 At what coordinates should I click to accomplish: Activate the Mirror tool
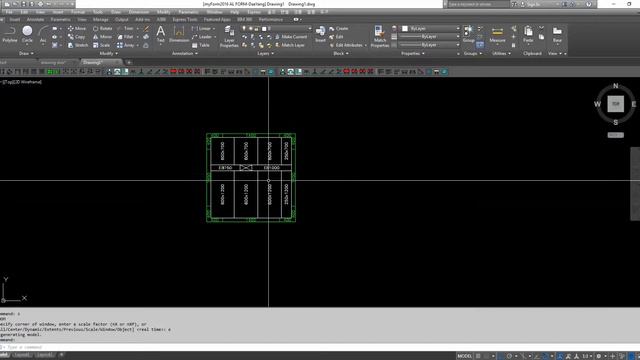pos(102,37)
